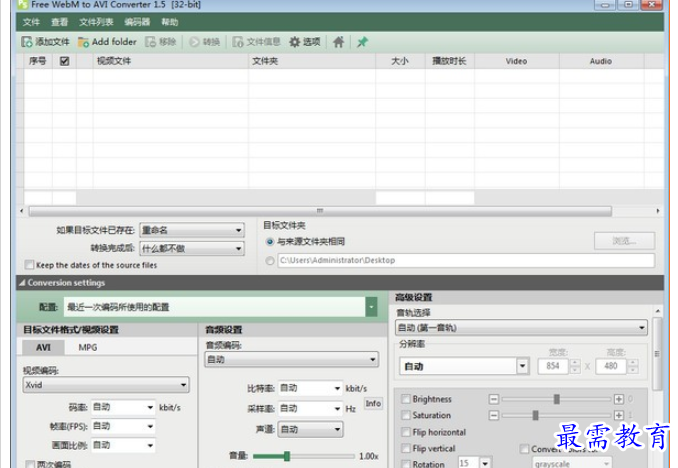Click the 高度 height field showing 480
The image size is (678, 468).
pos(611,366)
